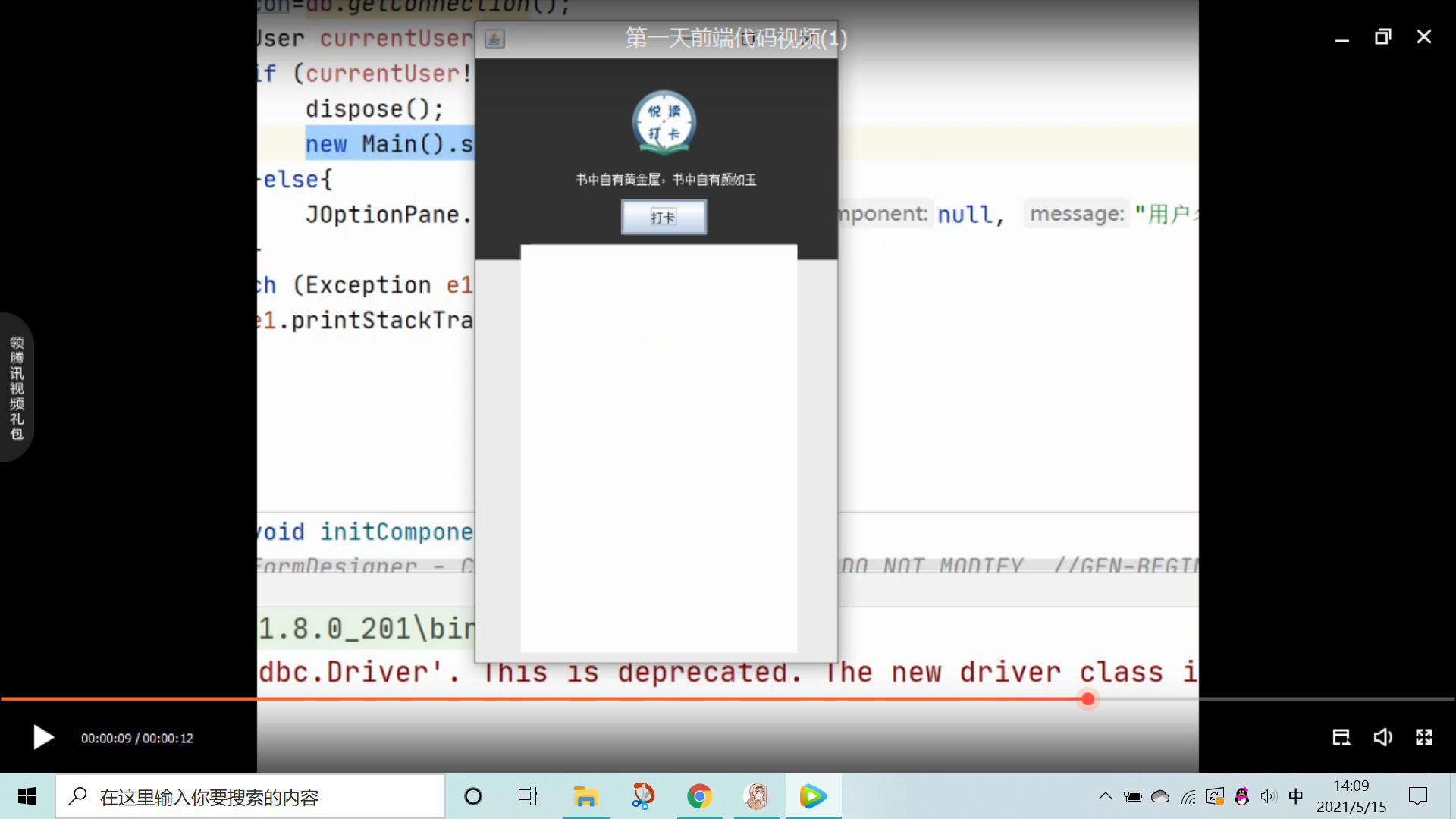
Task: Click the red progress bar playhead
Action: [x=1087, y=699]
